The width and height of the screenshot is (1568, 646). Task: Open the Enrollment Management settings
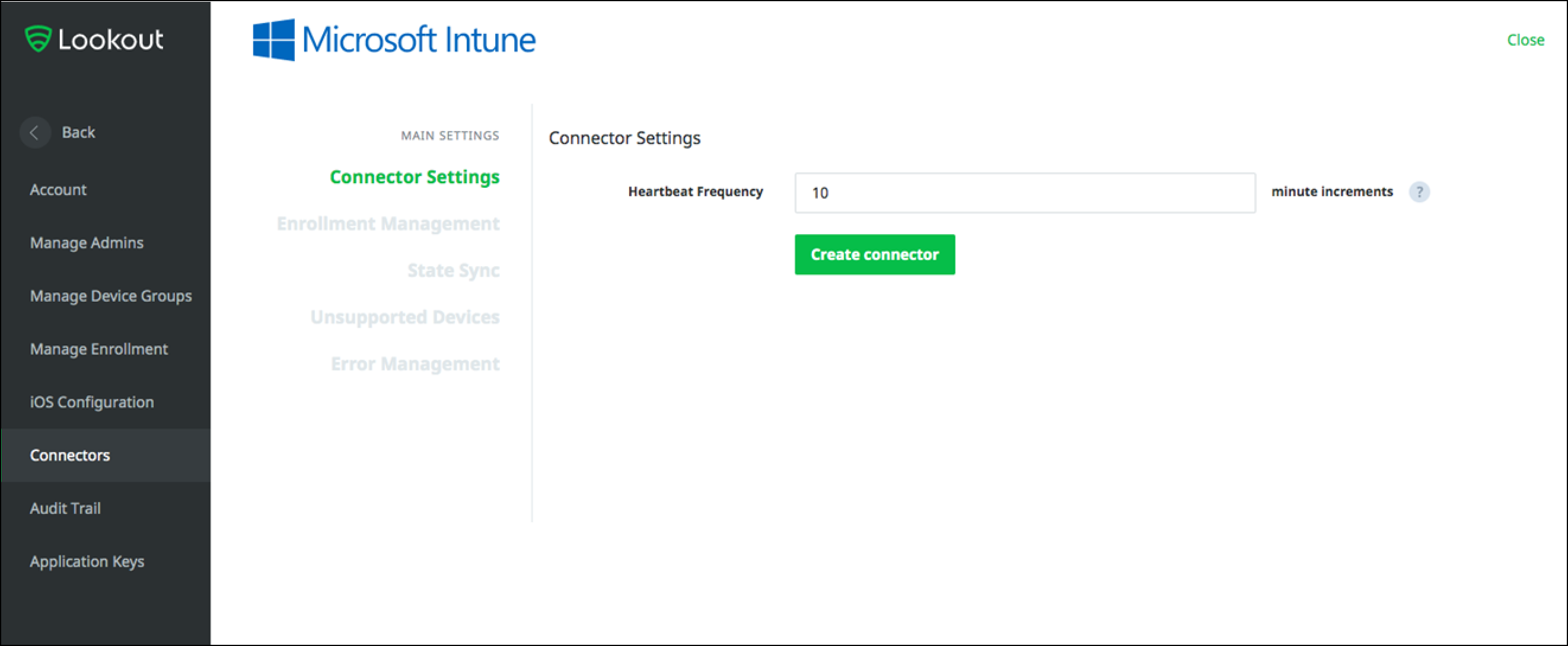pos(388,222)
